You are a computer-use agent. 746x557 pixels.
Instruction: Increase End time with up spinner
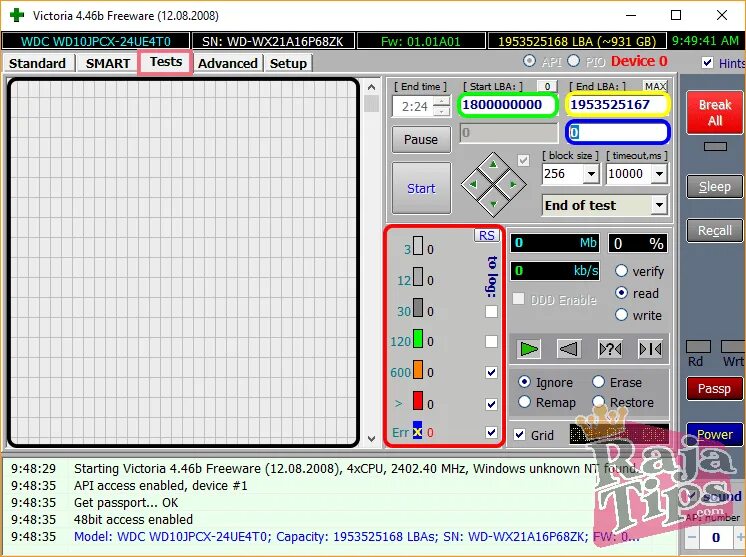[x=442, y=101]
